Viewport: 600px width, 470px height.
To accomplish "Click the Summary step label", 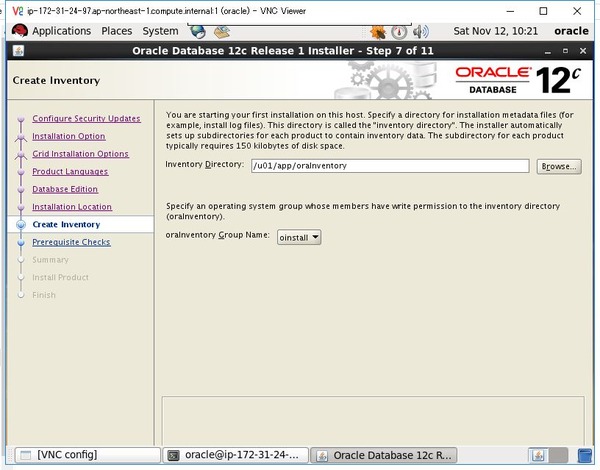I will pyautogui.click(x=50, y=259).
